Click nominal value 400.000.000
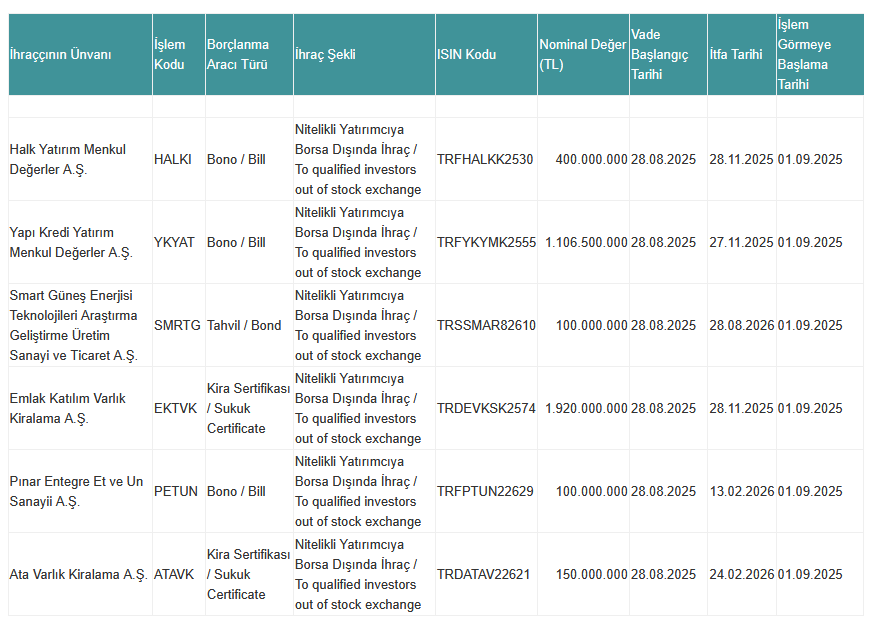This screenshot has height=629, width=876. tap(592, 160)
